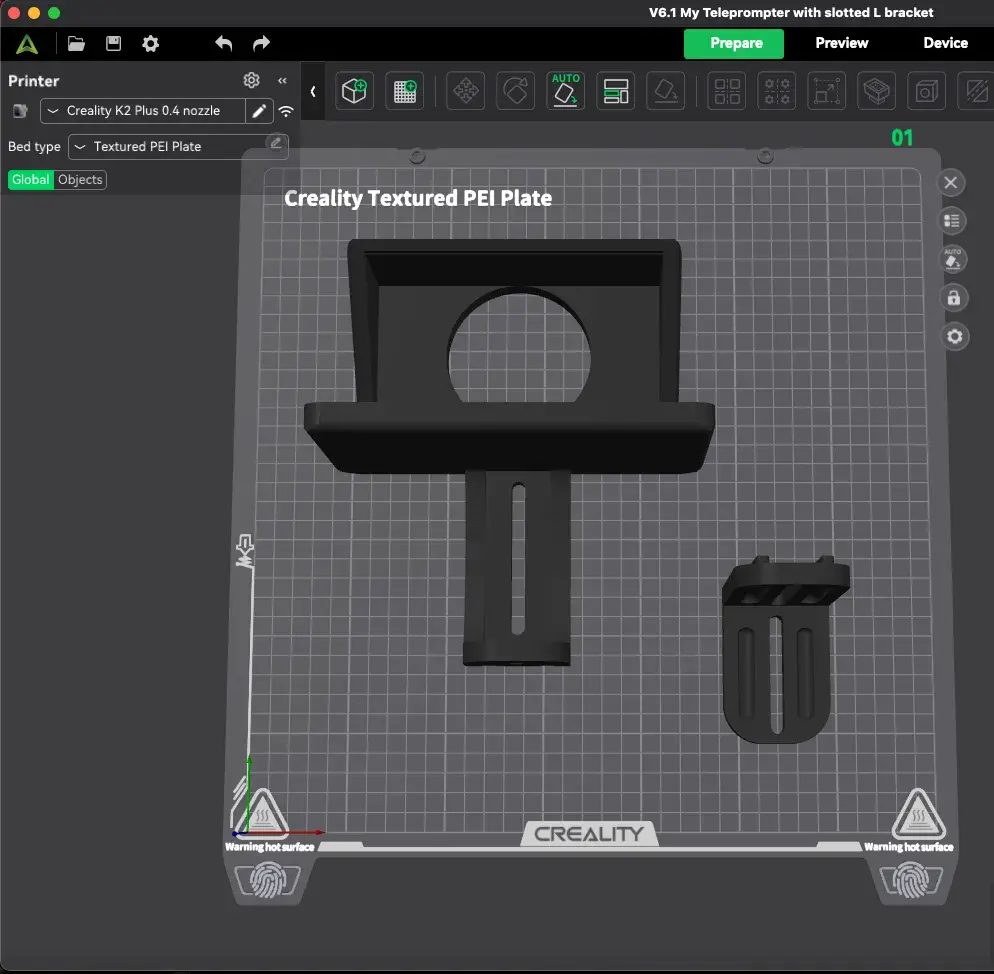Add a new plate with grid icon

tap(406, 91)
